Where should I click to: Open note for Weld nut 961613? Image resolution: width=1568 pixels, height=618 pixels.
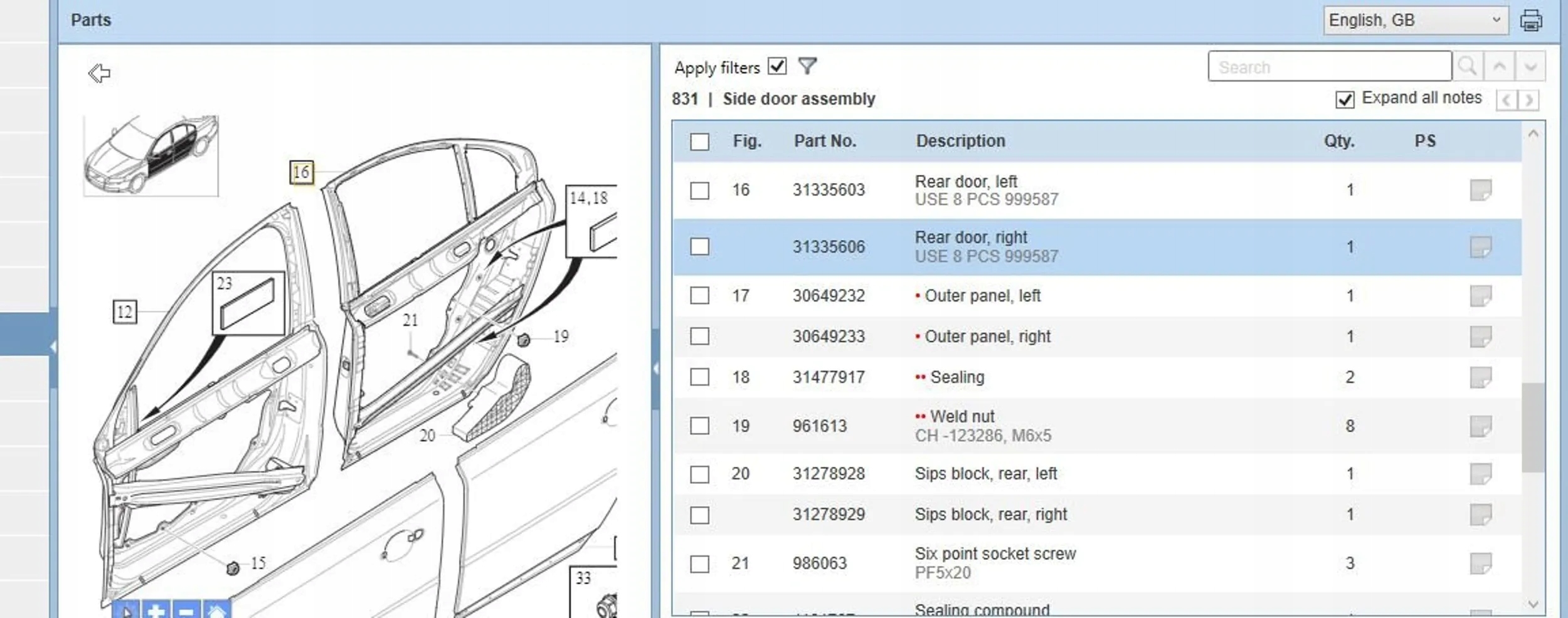coord(1481,426)
